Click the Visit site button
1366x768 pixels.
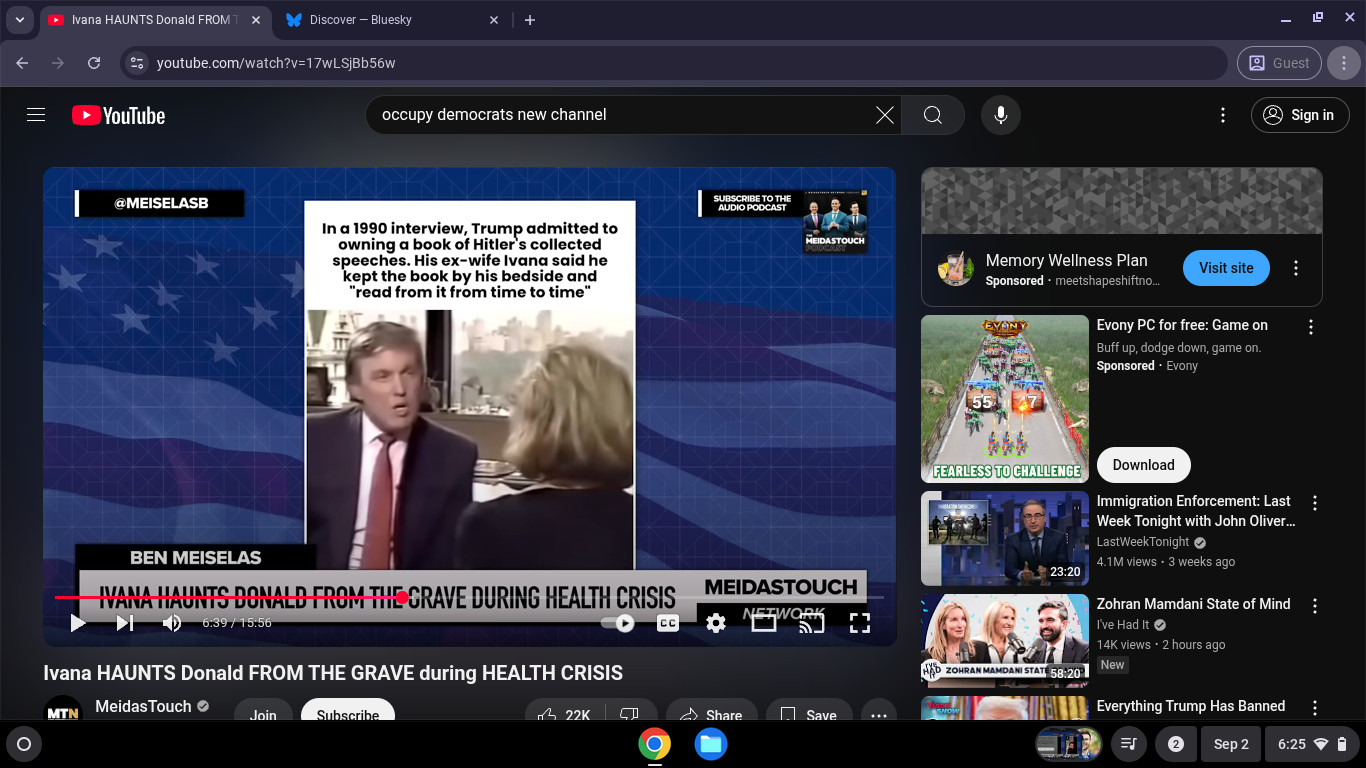click(1226, 268)
